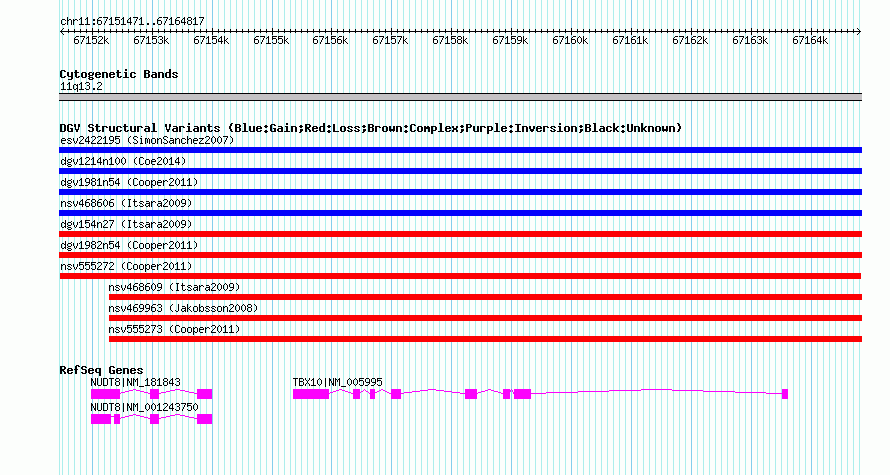Click the 67152k ruler tick label
The width and height of the screenshot is (890, 475).
91,40
